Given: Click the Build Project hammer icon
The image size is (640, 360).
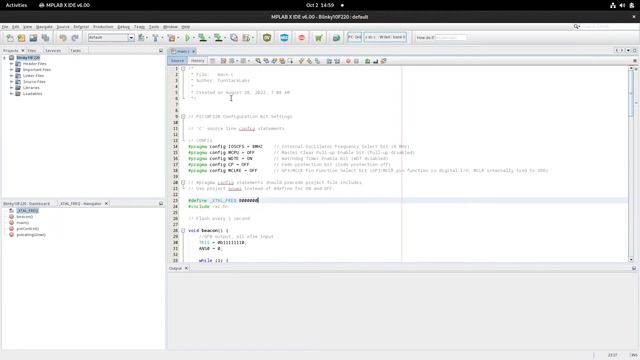Looking at the screenshot, I should pos(155,38).
